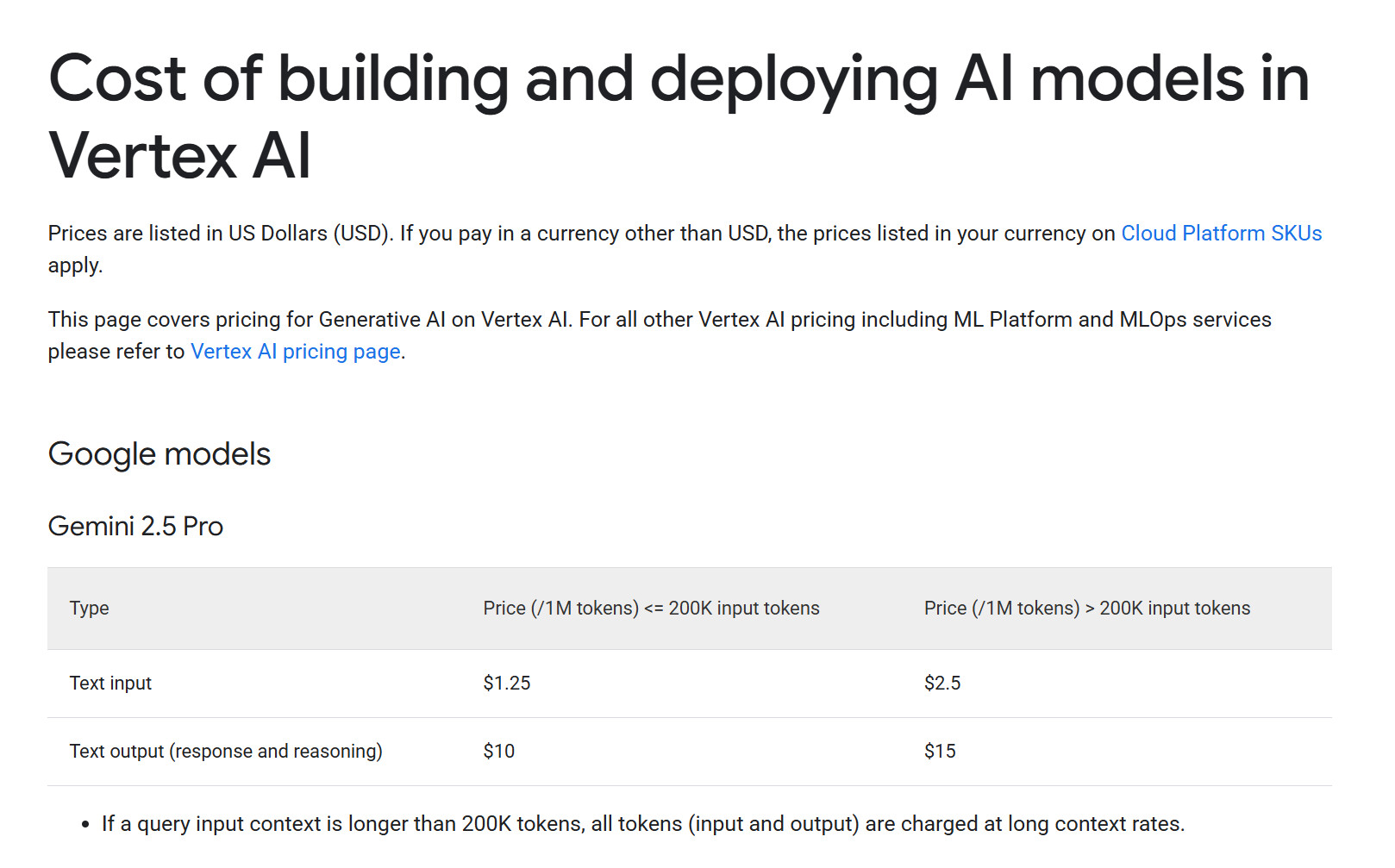Open the Cloud Platform SKUs link
Viewport: 1395px width, 868px height.
tap(1221, 234)
